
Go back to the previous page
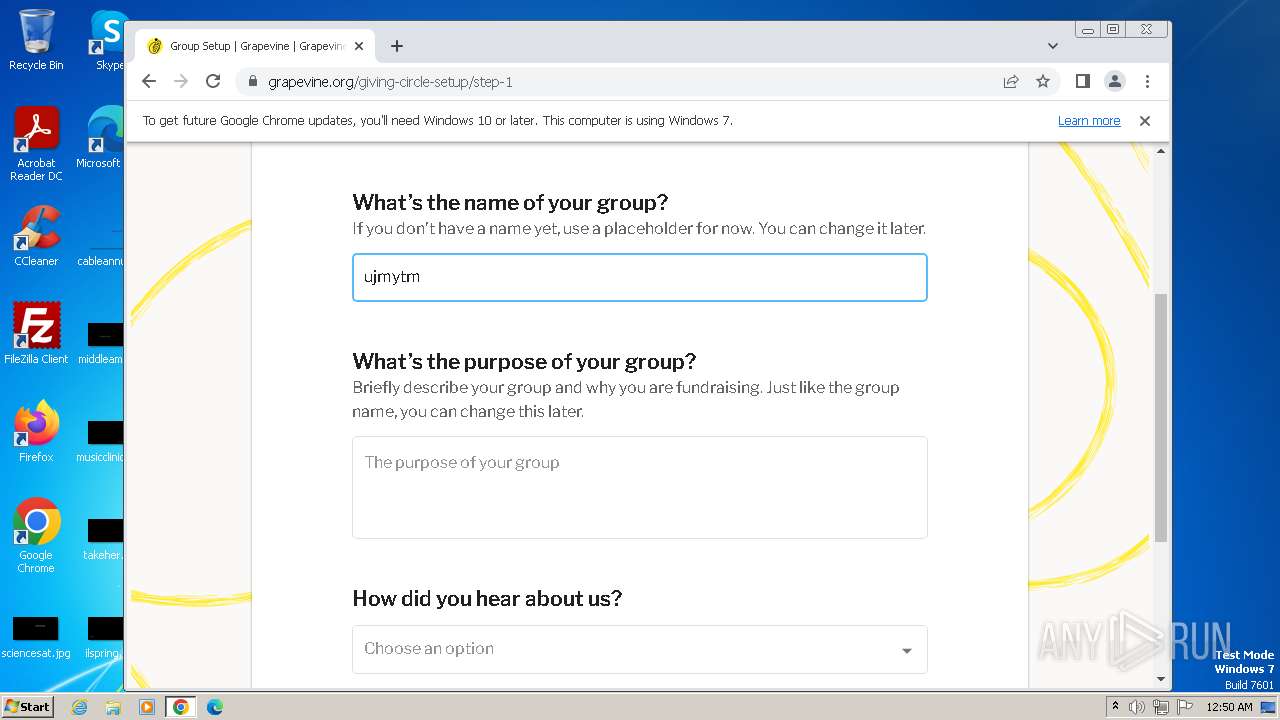149,82
